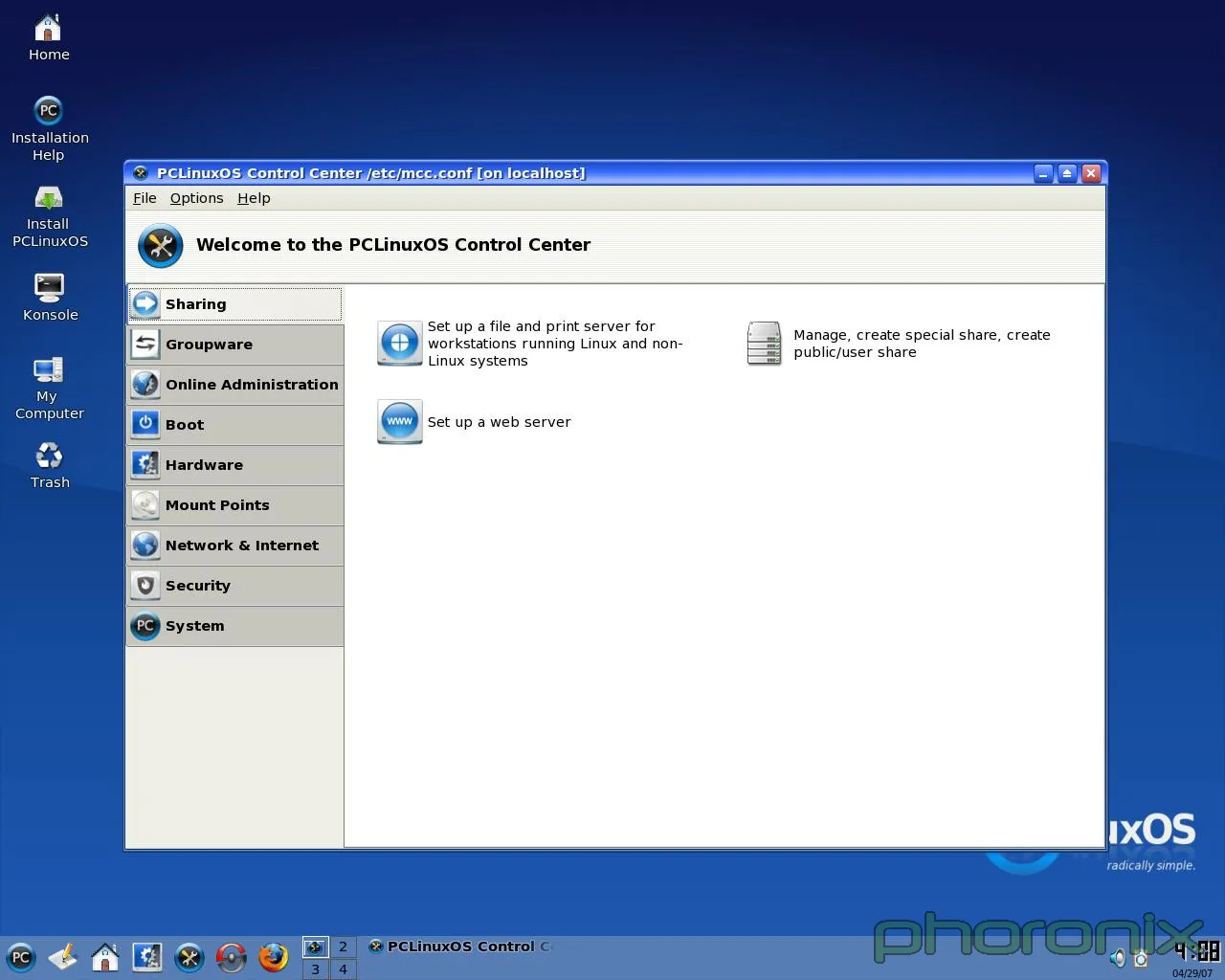This screenshot has height=980, width=1225.
Task: Switch to virtual desktop 2
Action: tap(343, 947)
